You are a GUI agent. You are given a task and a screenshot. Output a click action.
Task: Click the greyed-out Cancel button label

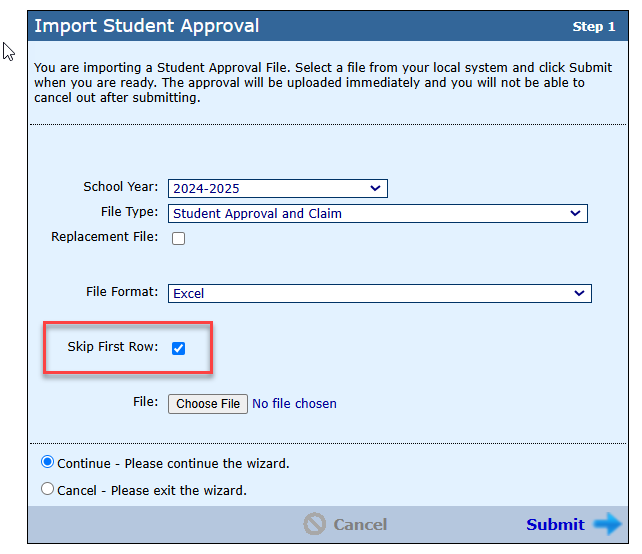(x=360, y=525)
